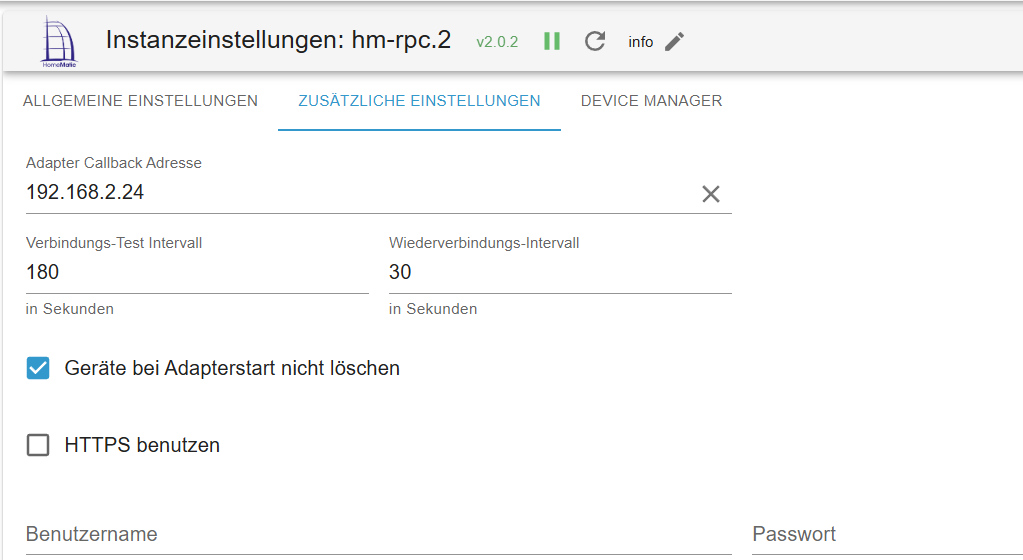The width and height of the screenshot is (1023, 560).
Task: Click the HTTPS benutzen label text
Action: 142,445
